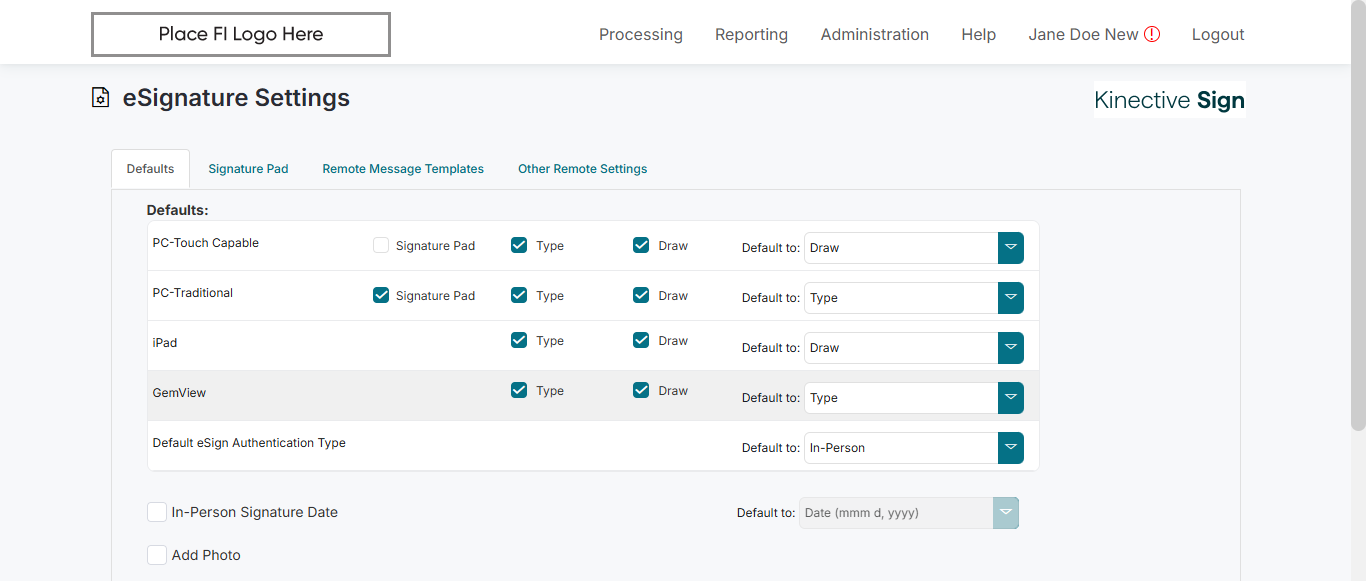The width and height of the screenshot is (1366, 581).
Task: Toggle the iPad Draw checkbox
Action: click(641, 340)
